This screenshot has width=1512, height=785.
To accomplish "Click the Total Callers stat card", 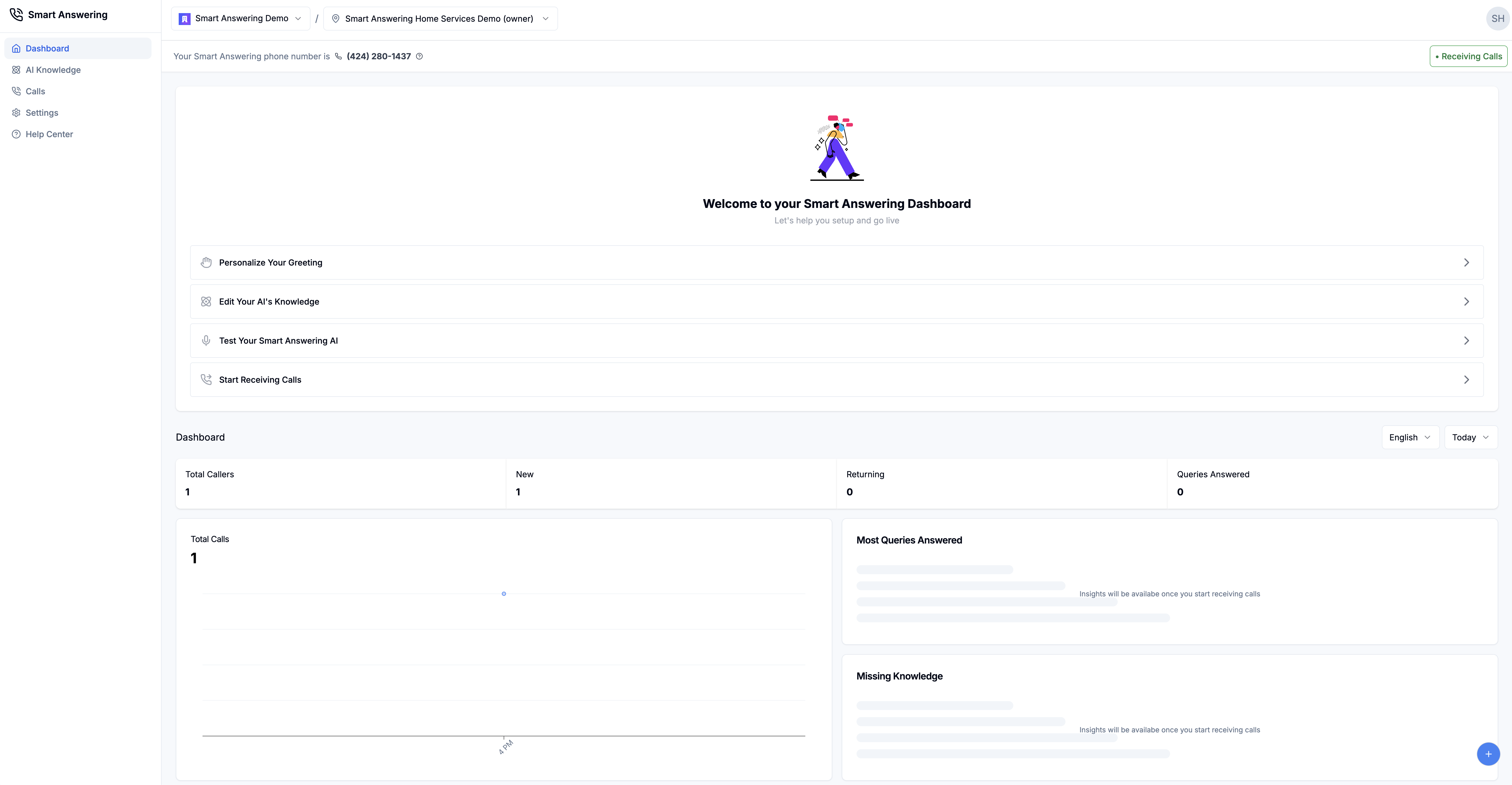I will click(x=340, y=483).
